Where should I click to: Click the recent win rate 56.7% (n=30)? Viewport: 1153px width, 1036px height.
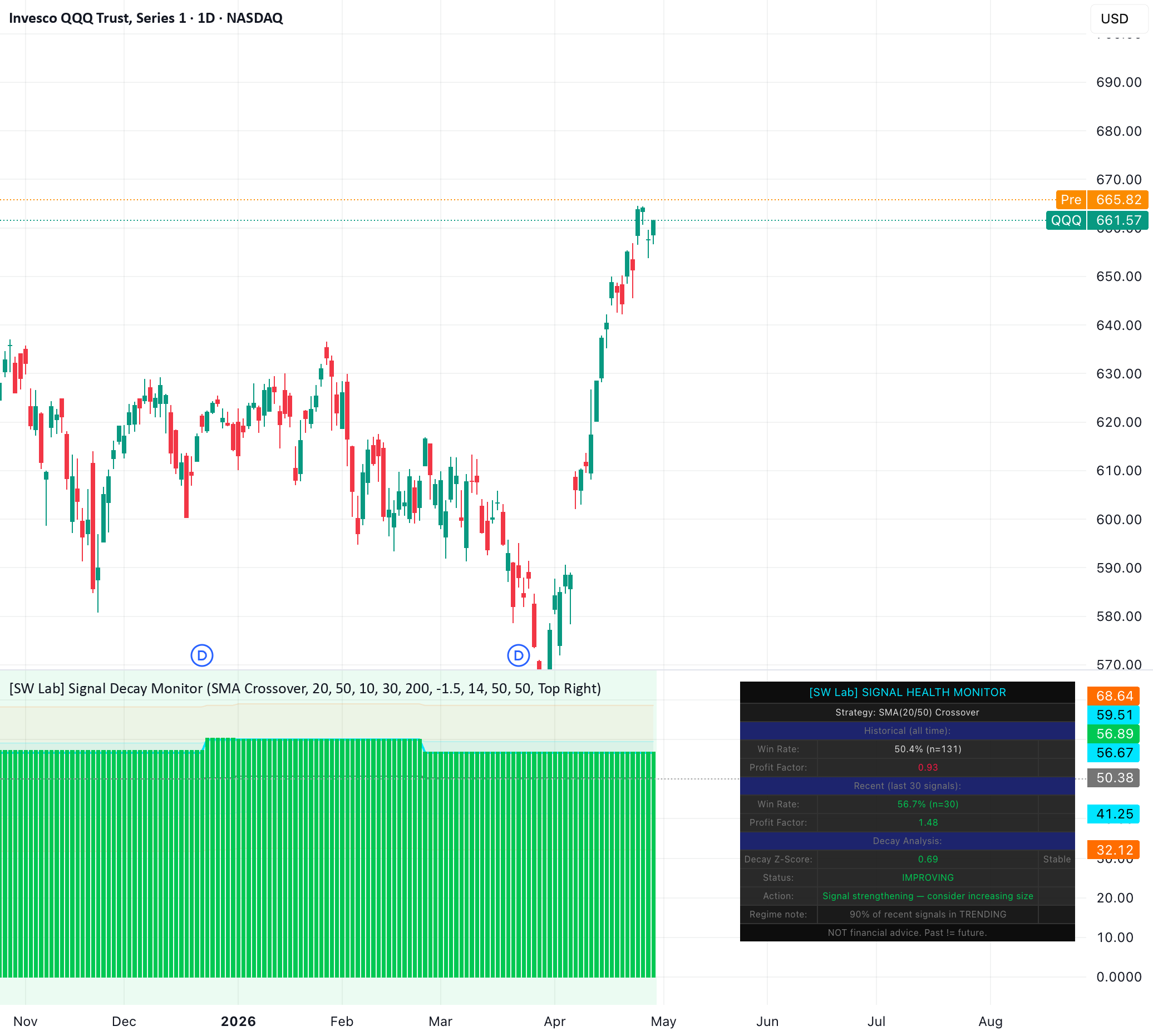pyautogui.click(x=928, y=805)
